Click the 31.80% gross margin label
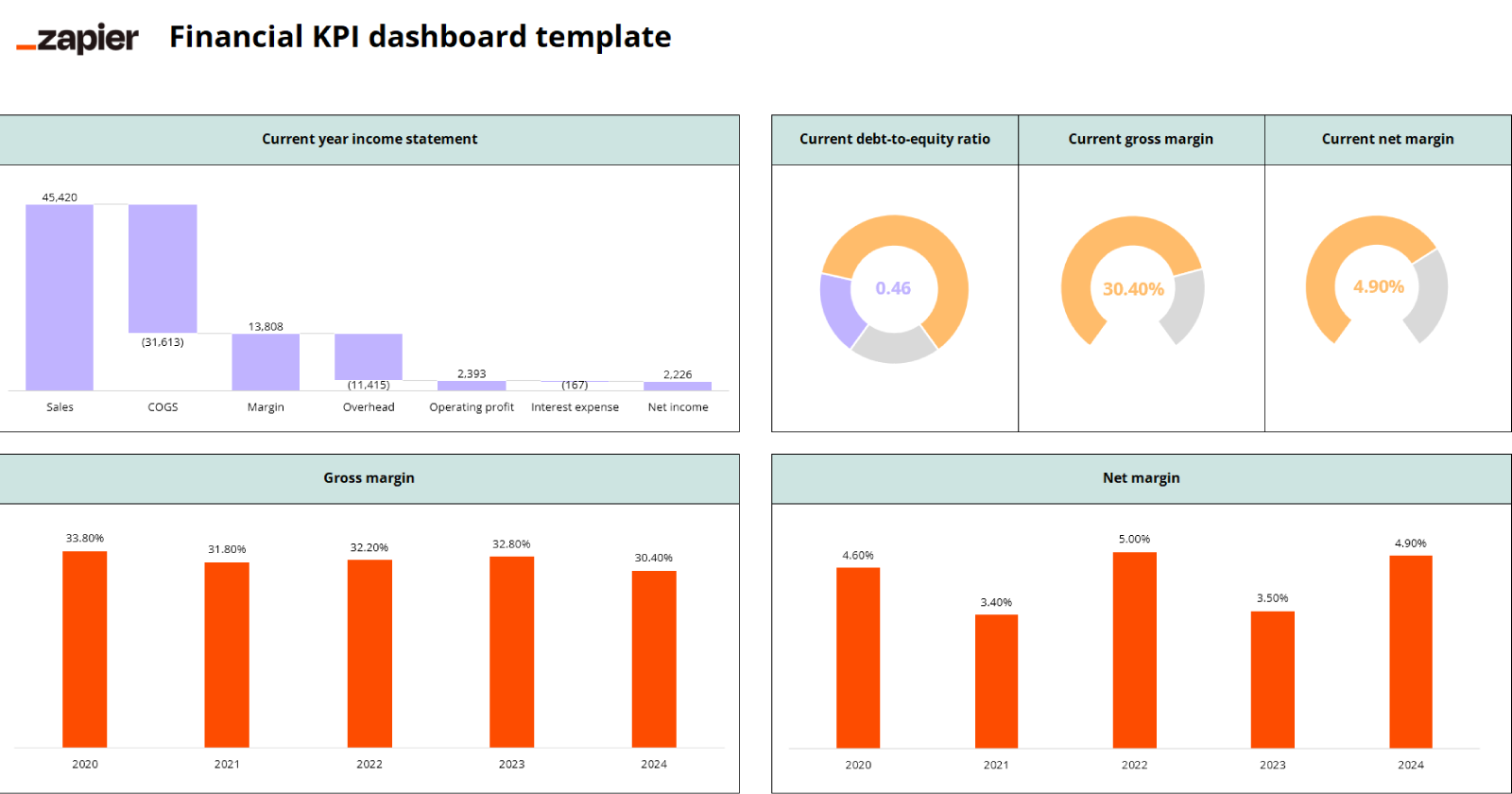This screenshot has height=794, width=1512. coord(227,550)
